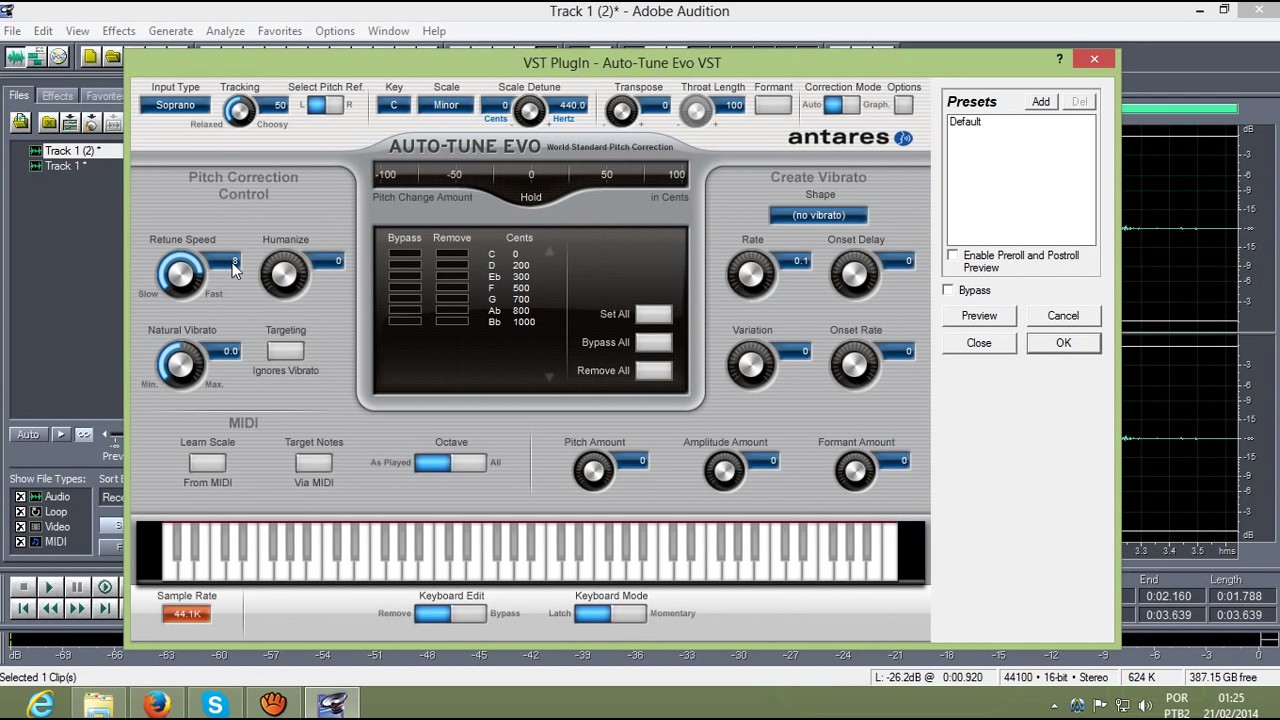Switch to Edit waveform view
This screenshot has width=1280, height=720.
(13, 57)
